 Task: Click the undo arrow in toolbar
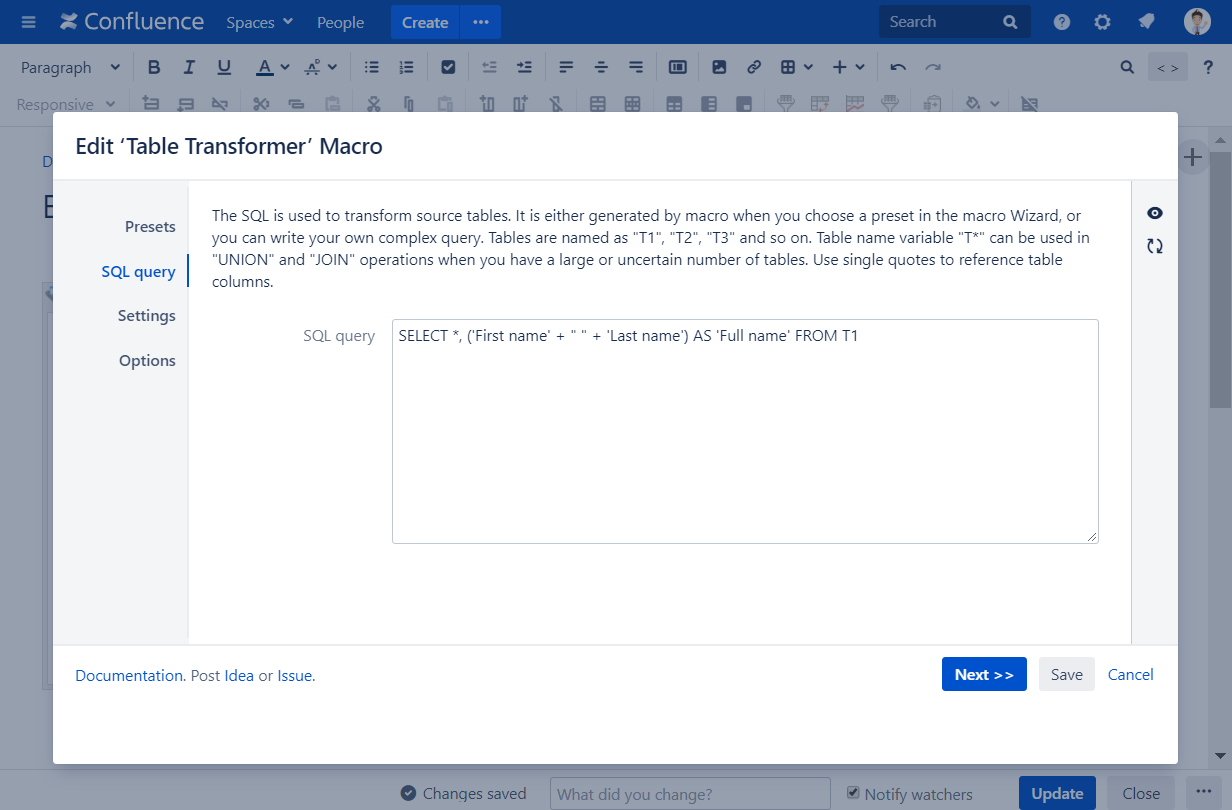click(x=898, y=67)
